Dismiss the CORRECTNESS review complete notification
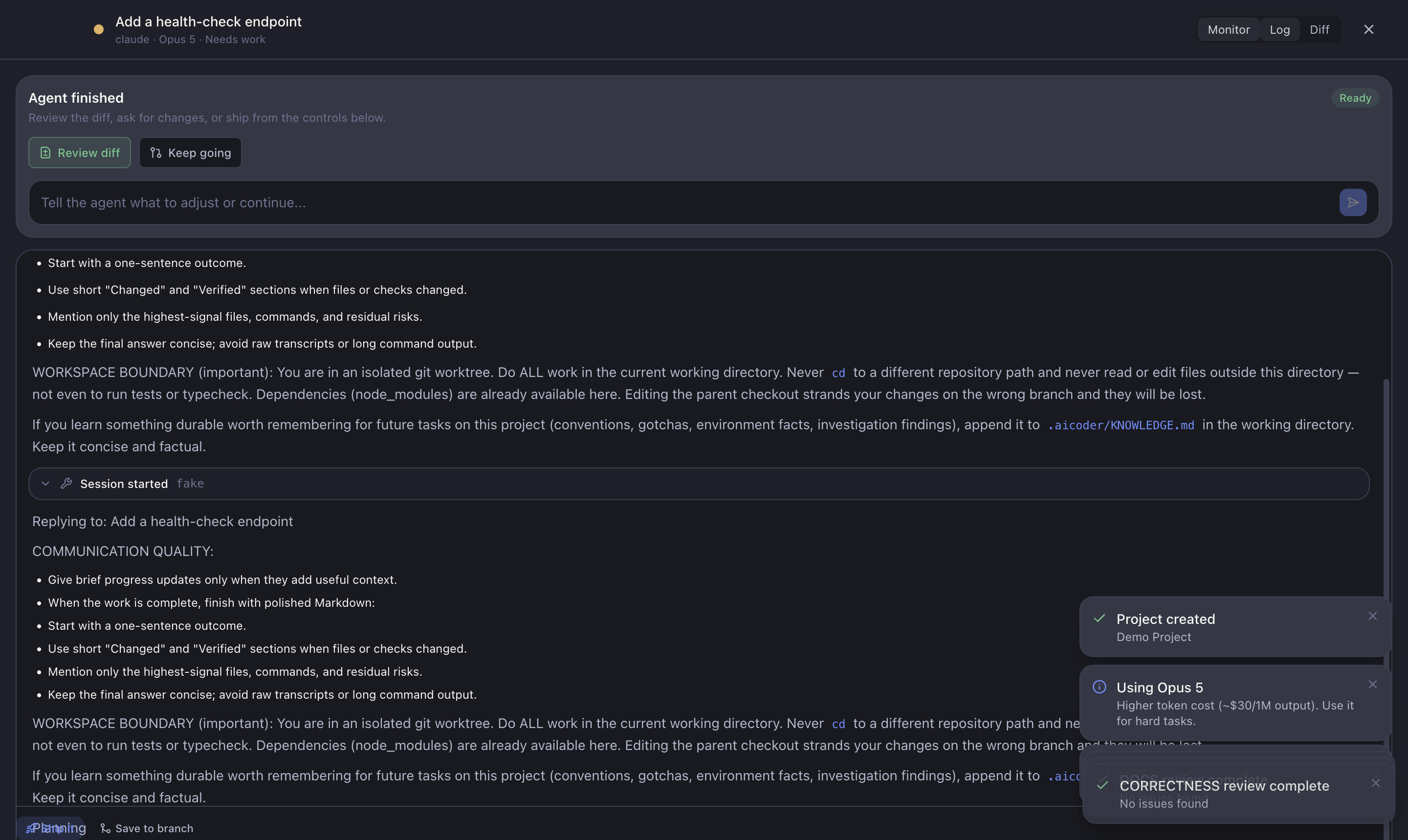1408x840 pixels. [1376, 783]
